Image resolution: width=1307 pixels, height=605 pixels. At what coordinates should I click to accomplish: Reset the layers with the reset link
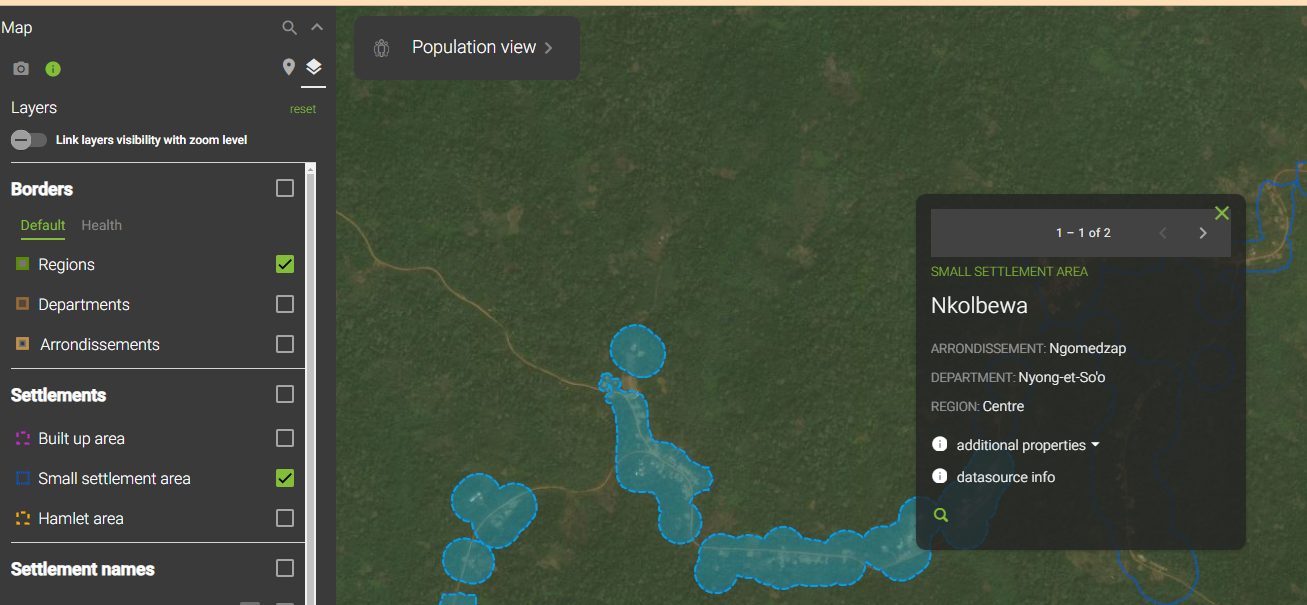click(303, 109)
